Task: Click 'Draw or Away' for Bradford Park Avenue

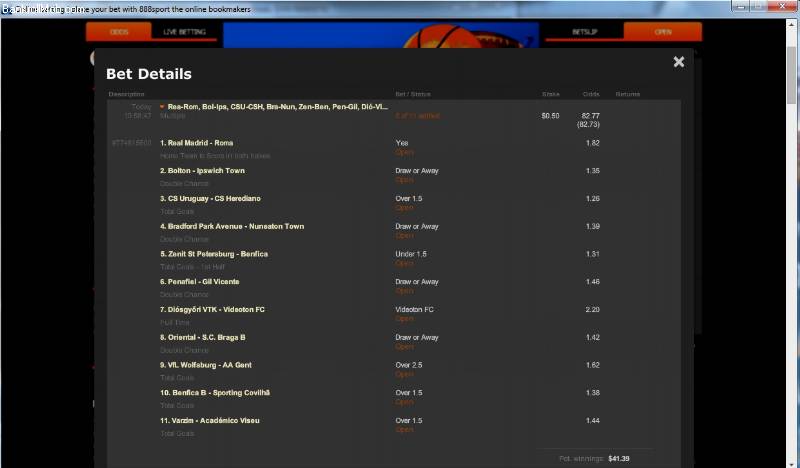Action: 417,226
